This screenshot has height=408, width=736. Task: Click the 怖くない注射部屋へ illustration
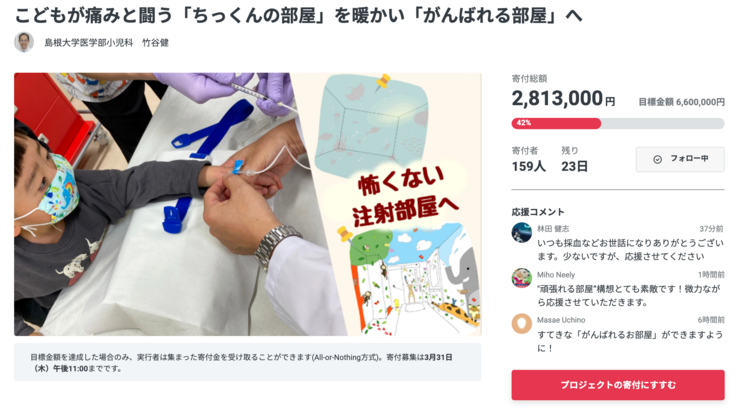point(399,204)
